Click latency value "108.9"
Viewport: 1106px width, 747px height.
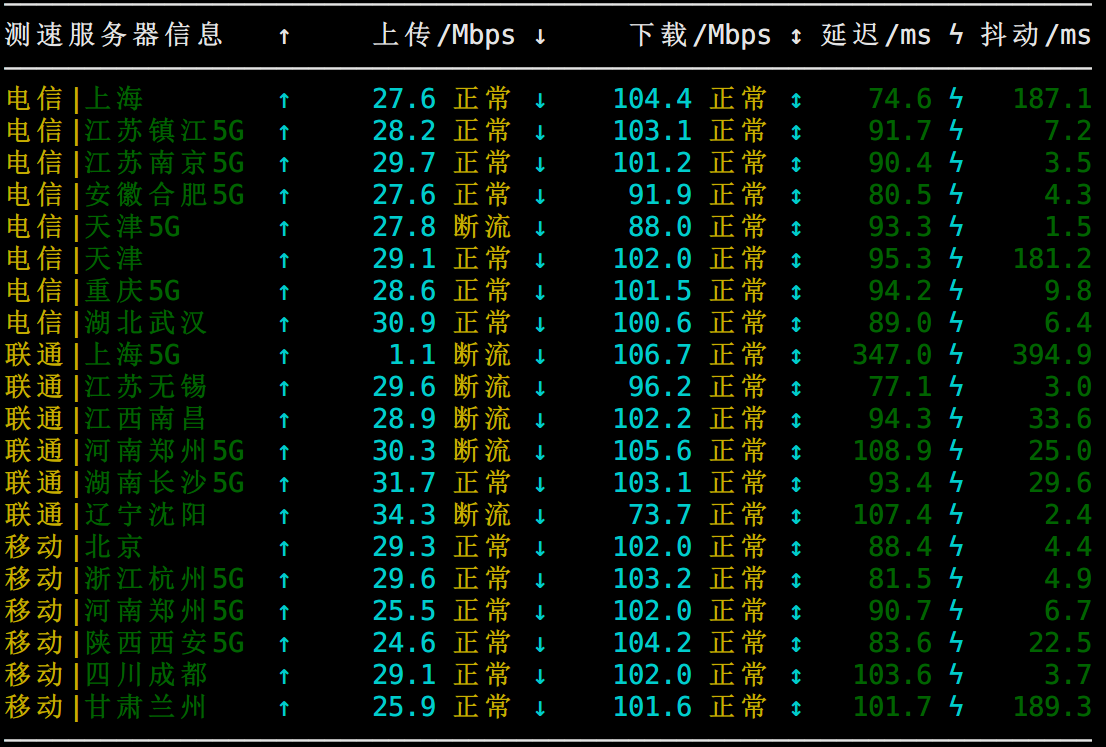coord(892,451)
